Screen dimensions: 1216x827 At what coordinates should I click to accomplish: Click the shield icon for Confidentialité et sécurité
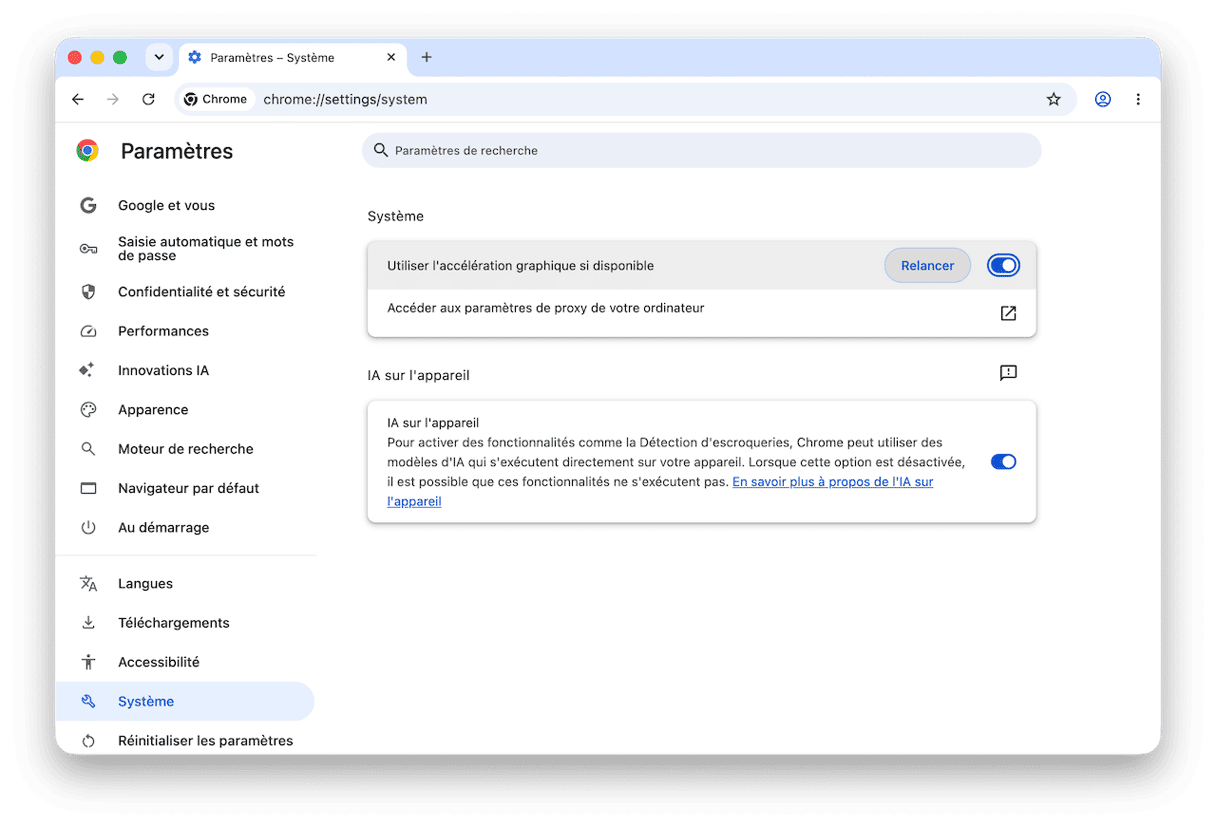pos(88,292)
